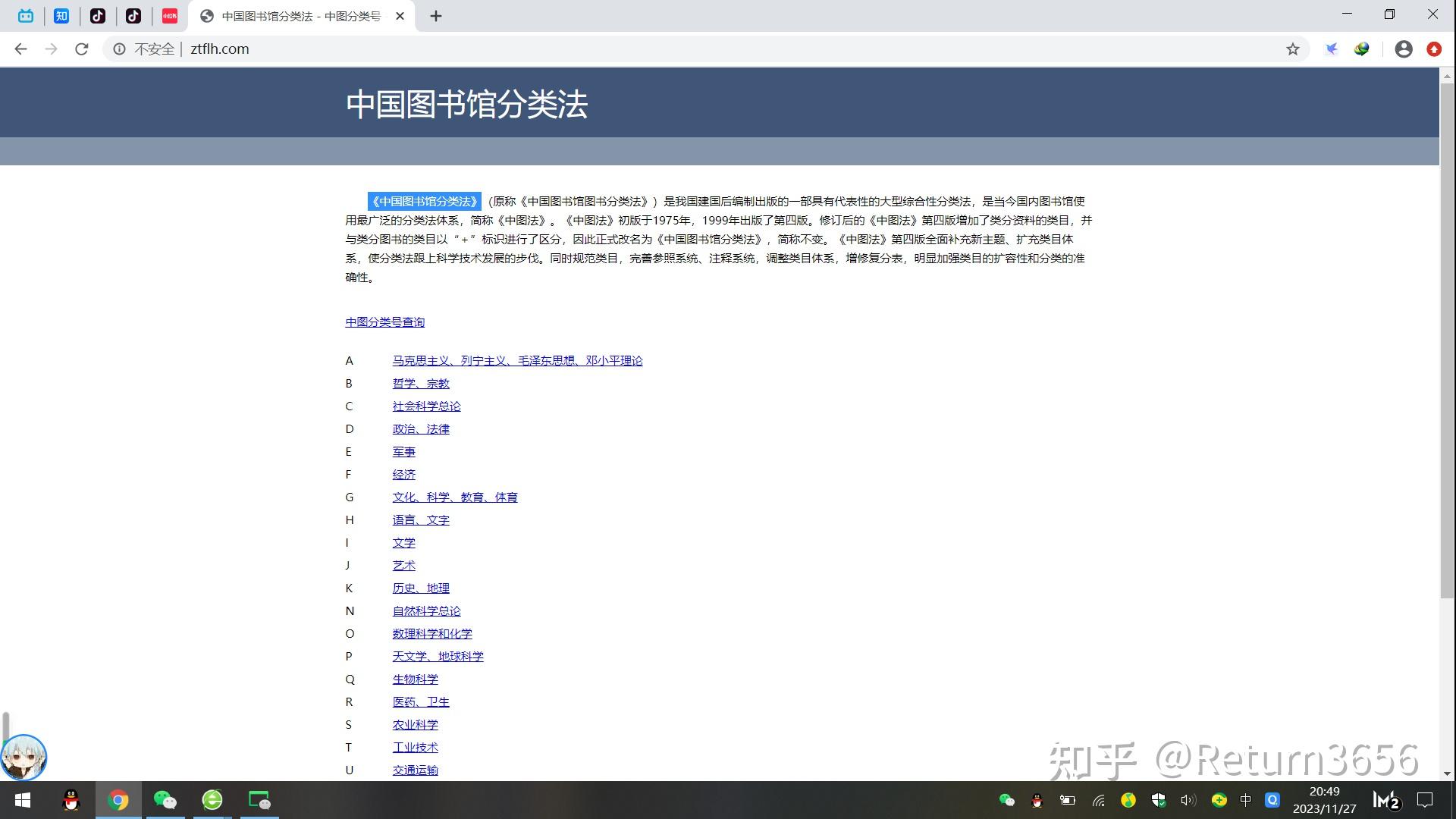Click the red Chrome update icon

[x=1433, y=49]
